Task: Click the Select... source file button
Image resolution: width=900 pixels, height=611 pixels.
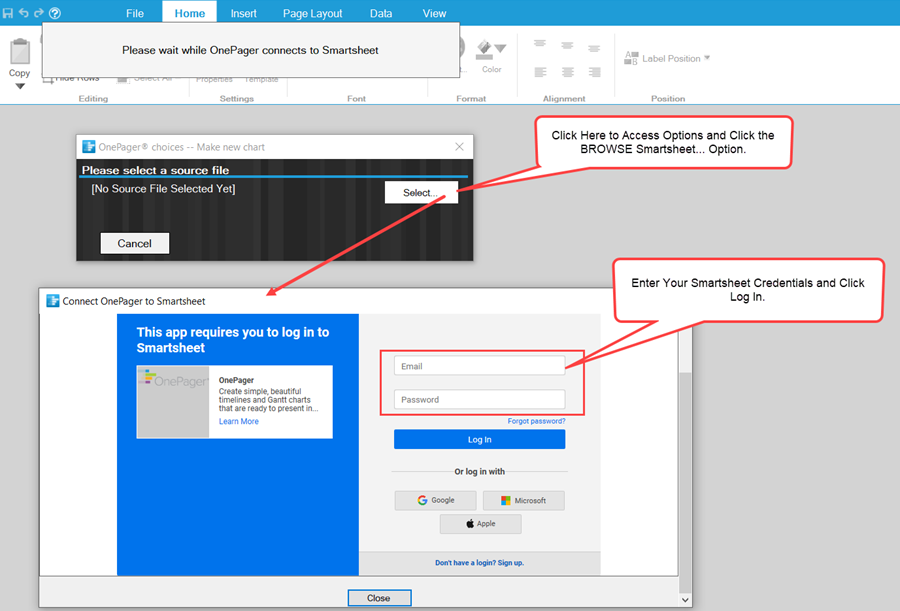Action: point(421,192)
